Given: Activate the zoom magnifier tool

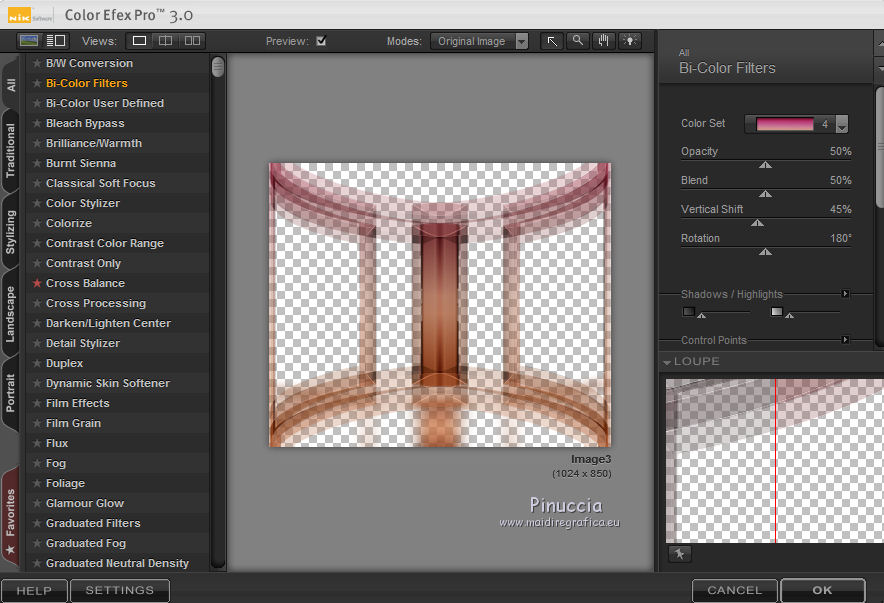Looking at the screenshot, I should (577, 41).
